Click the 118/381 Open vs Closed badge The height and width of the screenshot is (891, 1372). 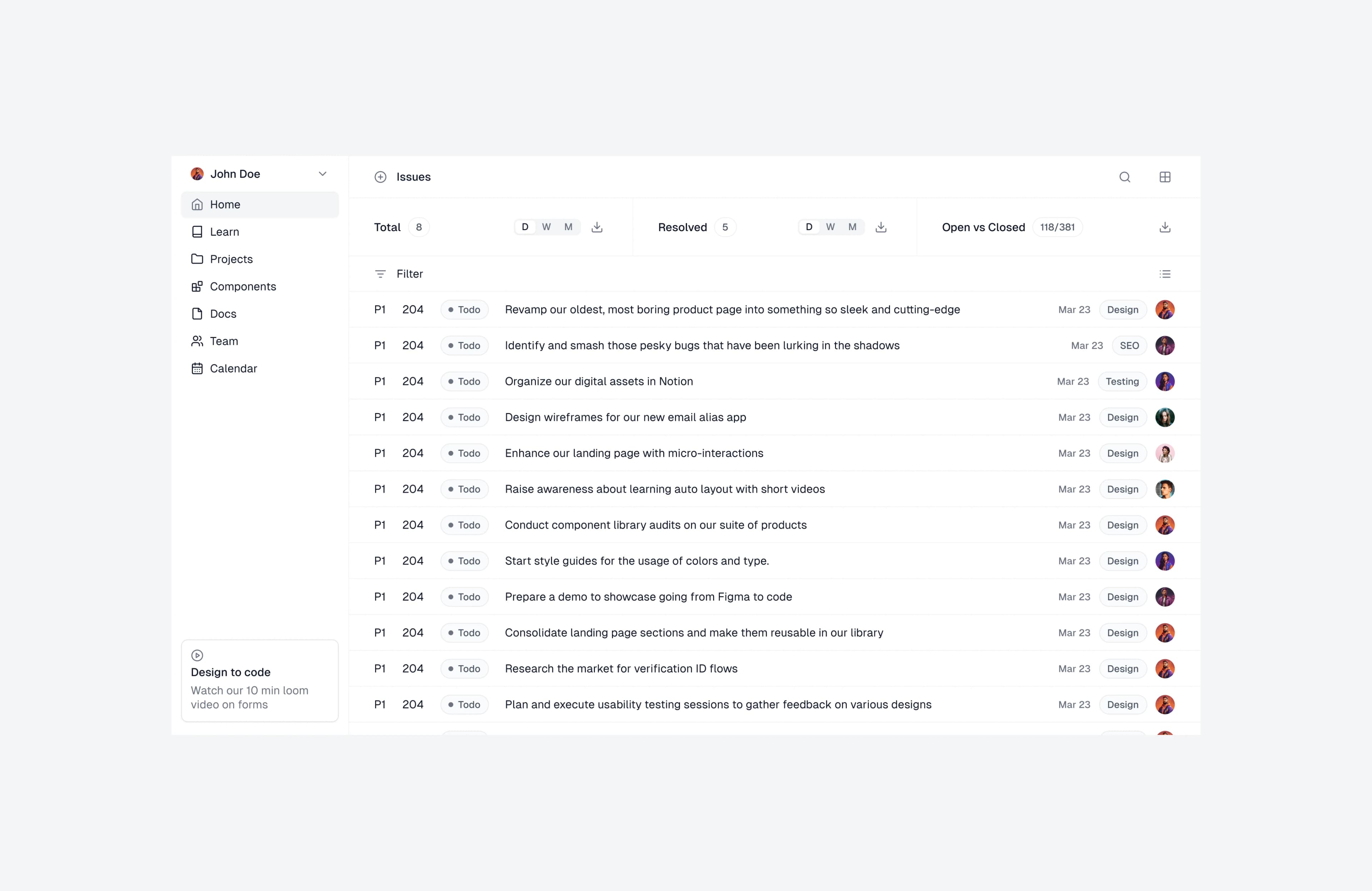[x=1057, y=227]
